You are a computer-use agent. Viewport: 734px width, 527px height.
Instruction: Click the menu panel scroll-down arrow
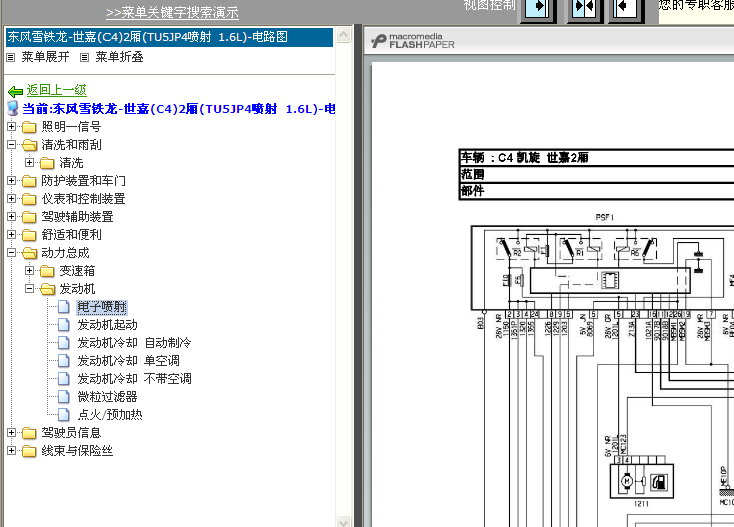[x=344, y=520]
